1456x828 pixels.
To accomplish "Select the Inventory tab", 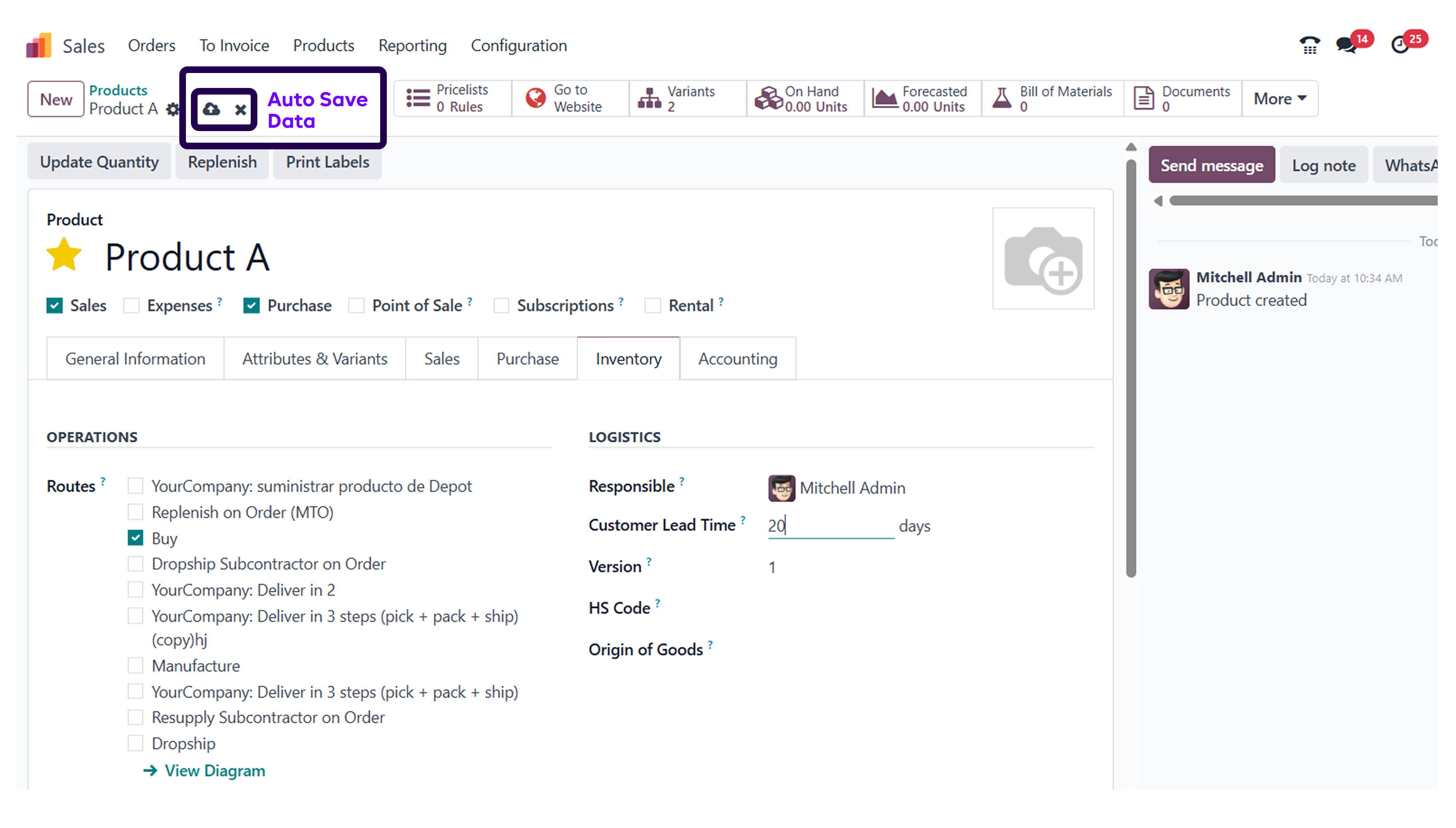I will point(628,359).
